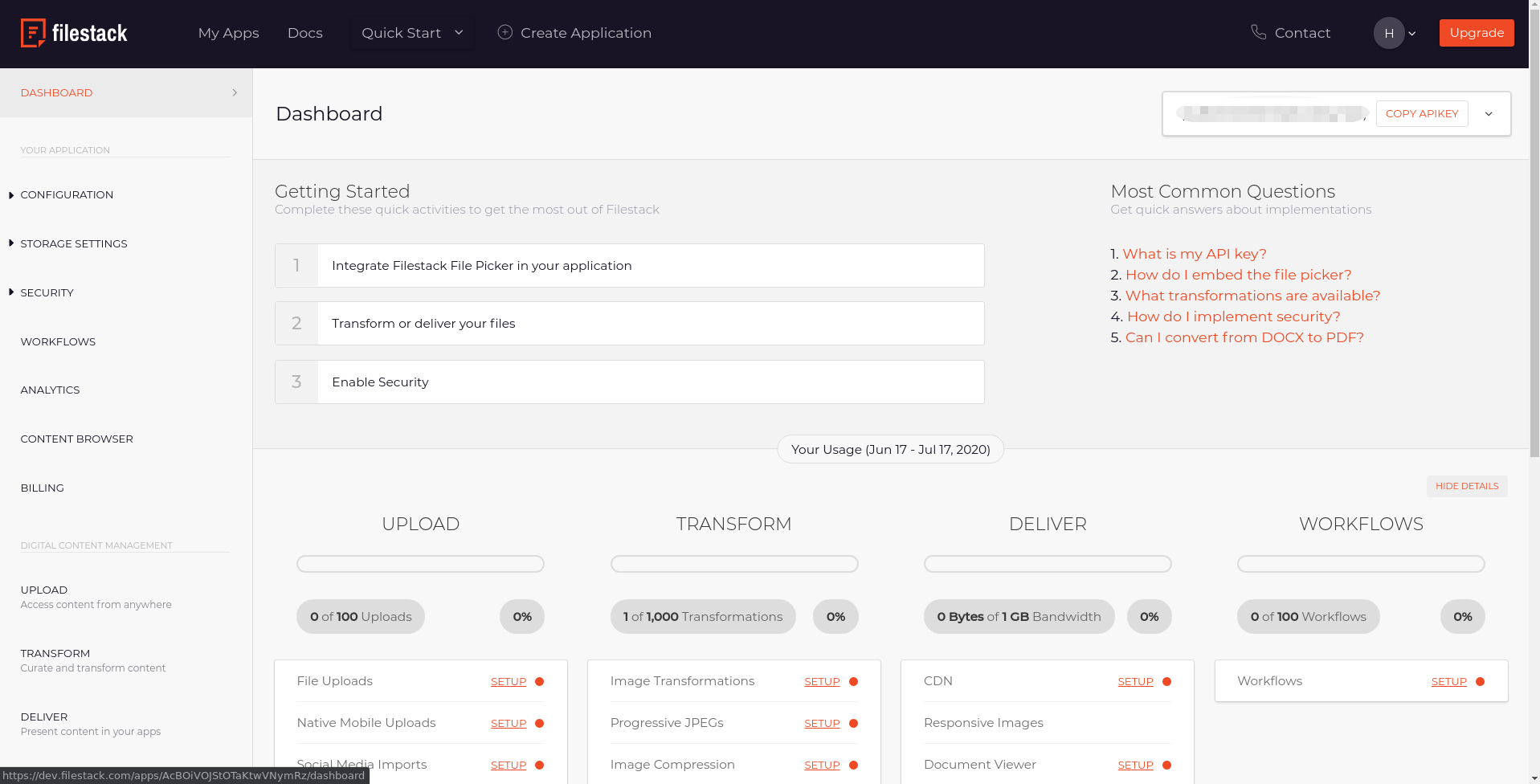Open the Transform content management section
1540x784 pixels.
coord(92,660)
